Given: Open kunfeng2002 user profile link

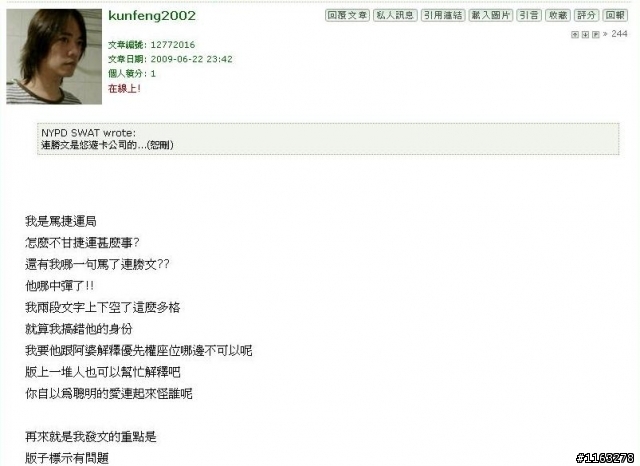Looking at the screenshot, I should coord(152,16).
